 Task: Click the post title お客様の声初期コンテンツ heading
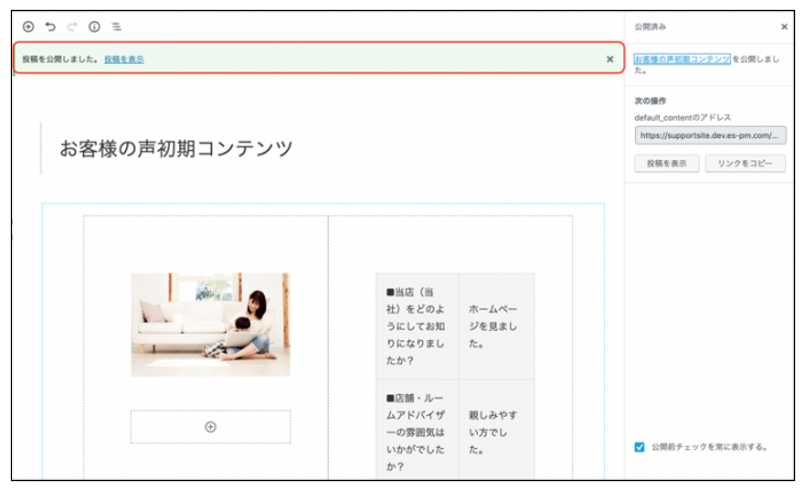point(176,149)
